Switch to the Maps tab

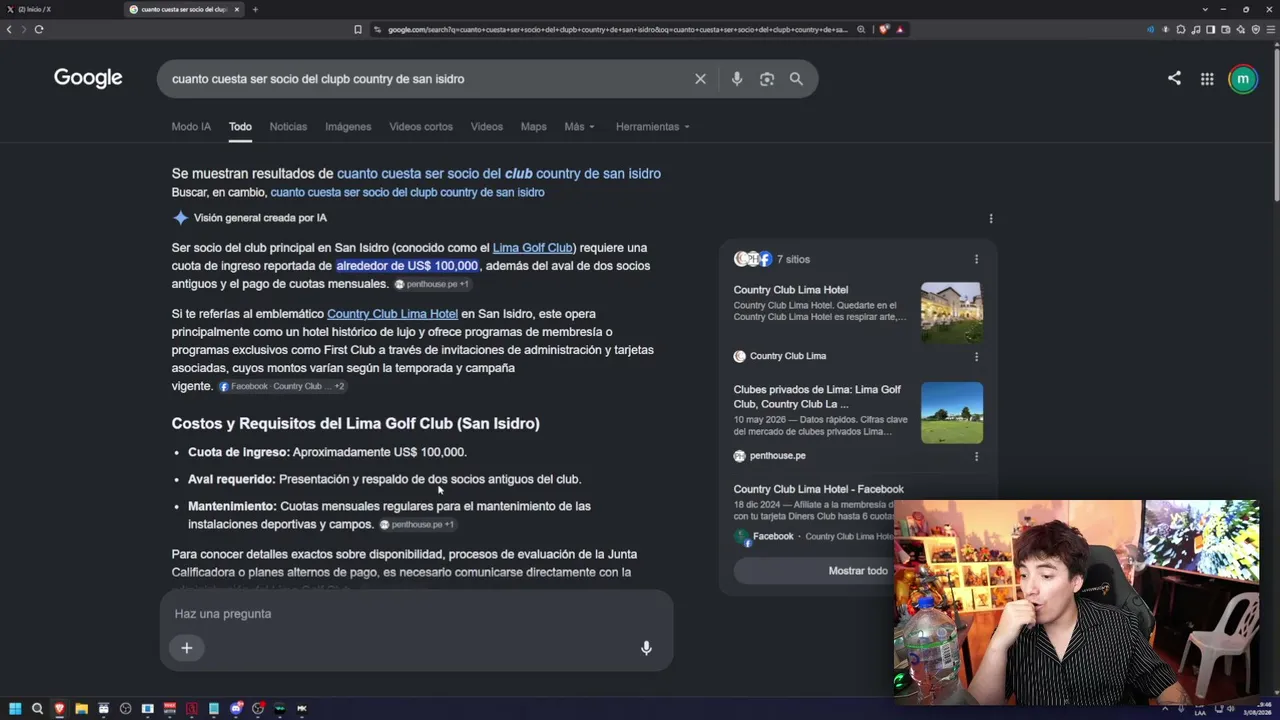click(534, 127)
